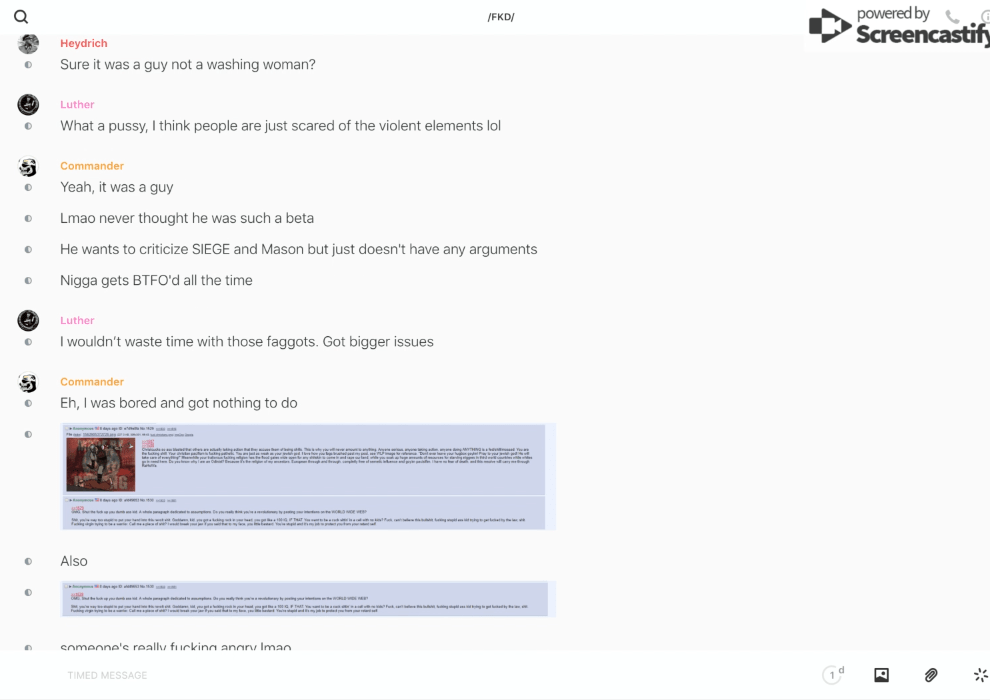
Task: Open the large forum screenshot thumbnail
Action: [307, 476]
